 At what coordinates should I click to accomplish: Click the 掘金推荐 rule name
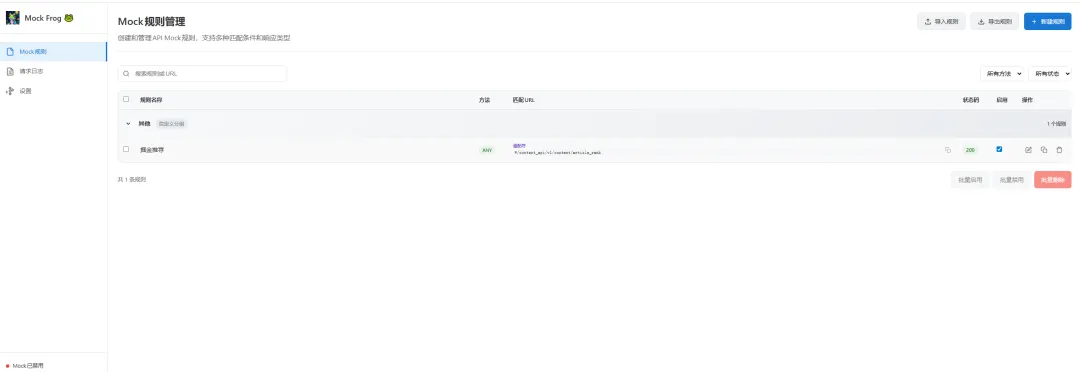(x=152, y=149)
